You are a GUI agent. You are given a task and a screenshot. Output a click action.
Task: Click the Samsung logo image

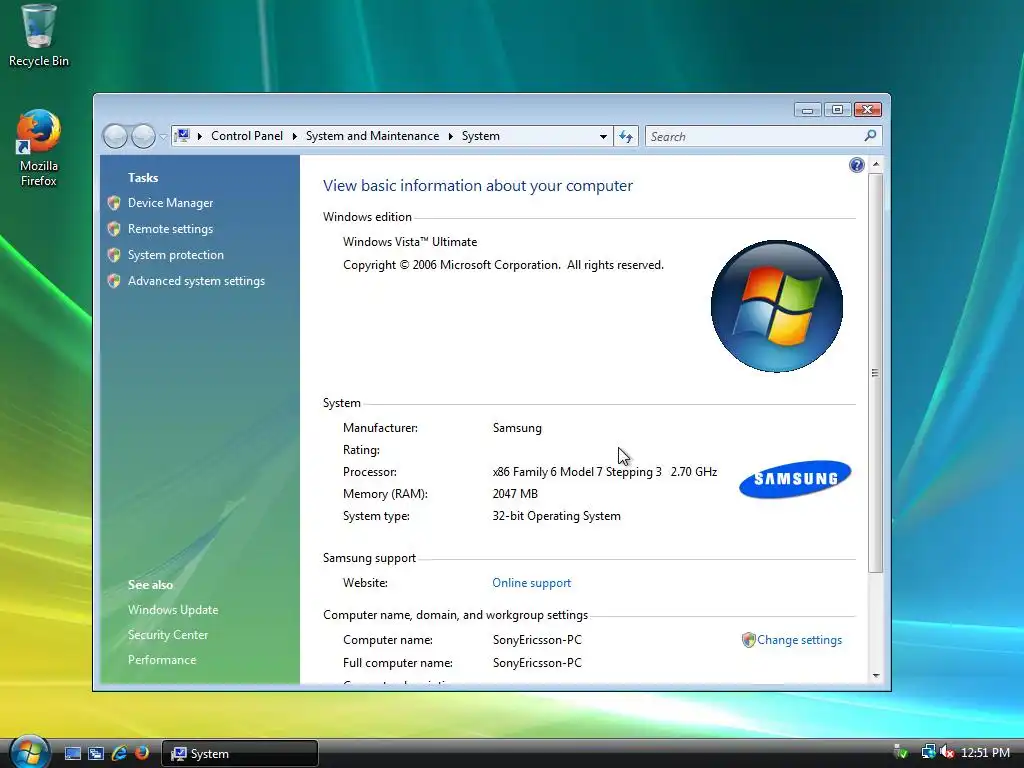795,479
